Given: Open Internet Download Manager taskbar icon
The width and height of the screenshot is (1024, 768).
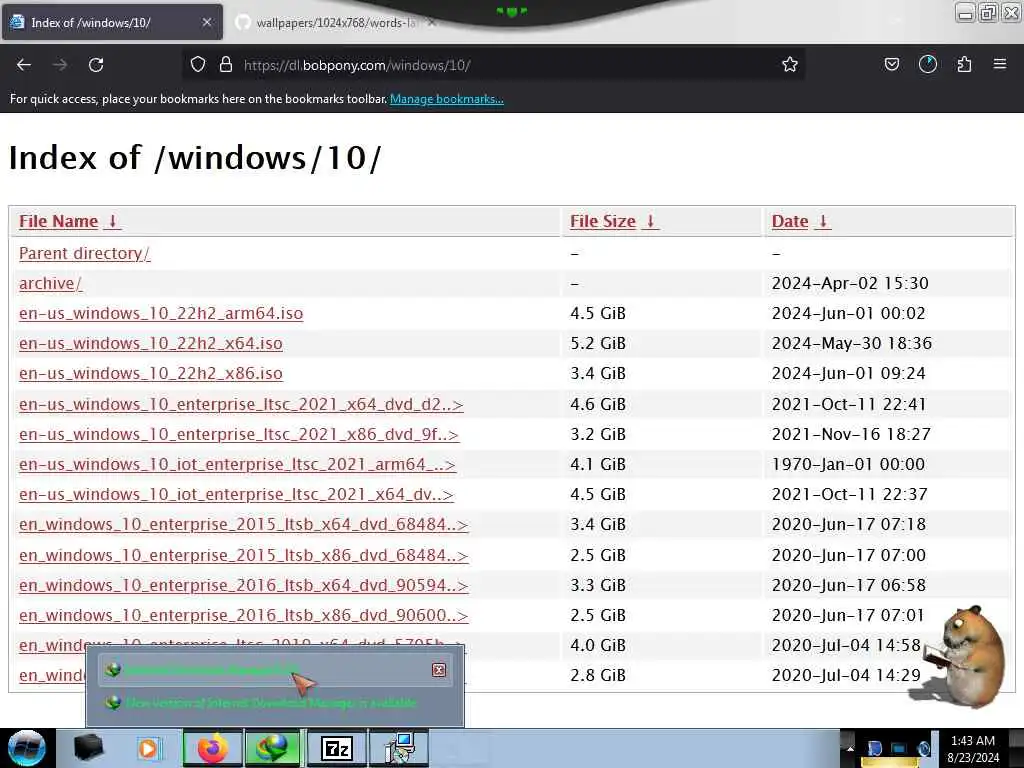Looking at the screenshot, I should [273, 748].
